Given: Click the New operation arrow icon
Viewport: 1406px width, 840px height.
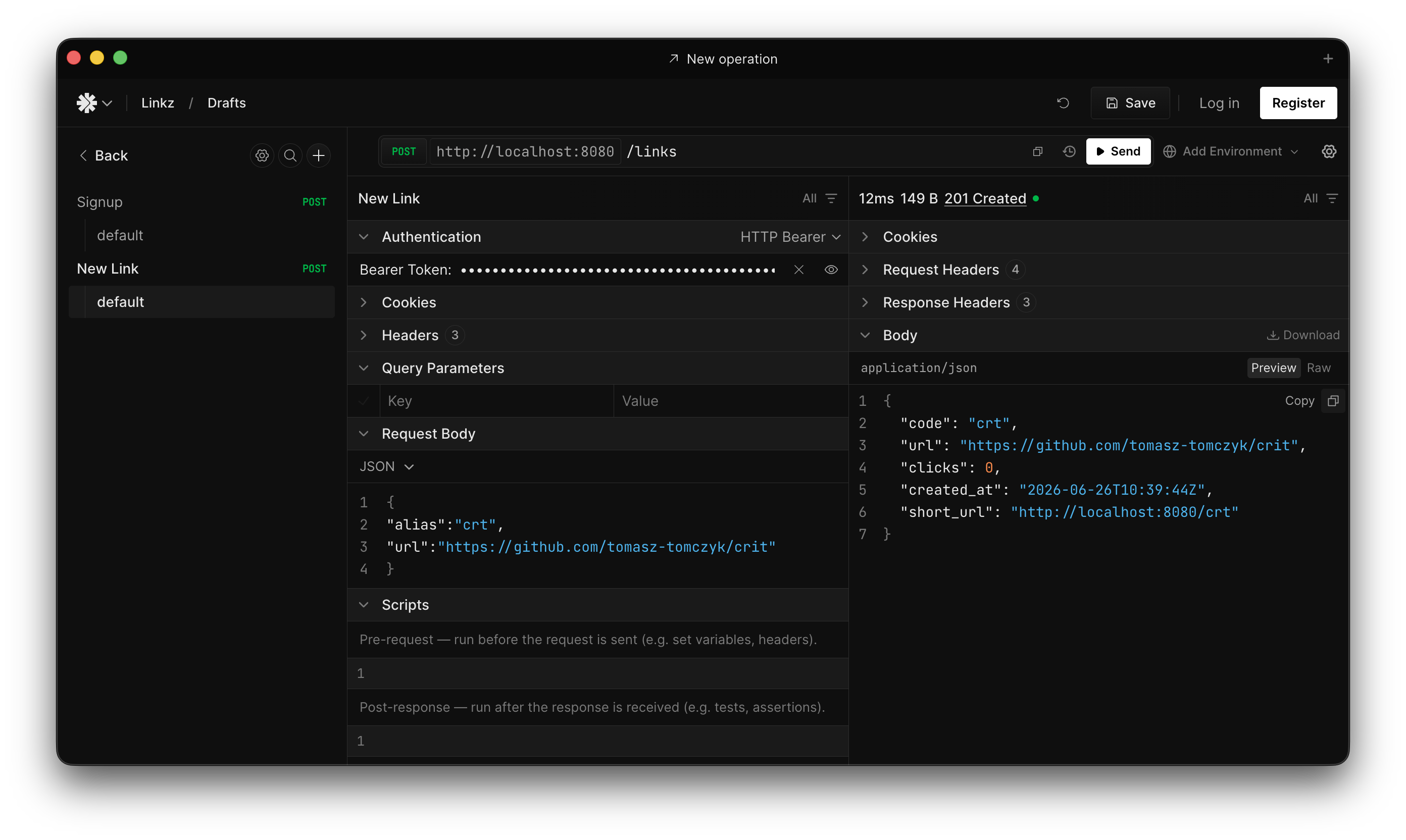Looking at the screenshot, I should pos(673,59).
